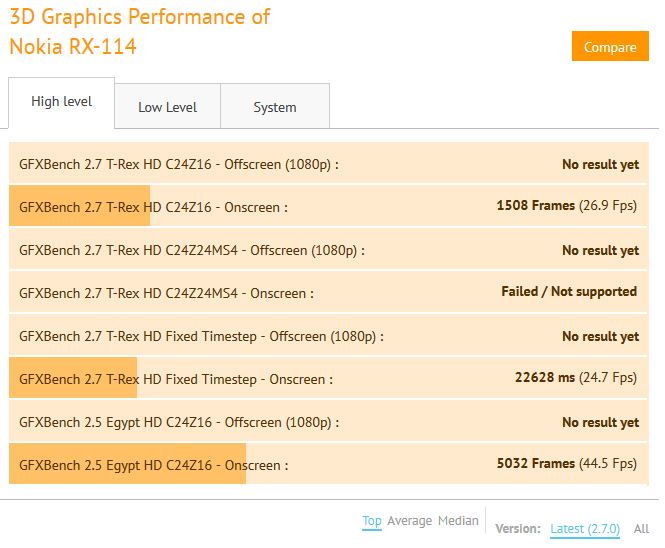
Task: Choose All versions
Action: point(641,529)
